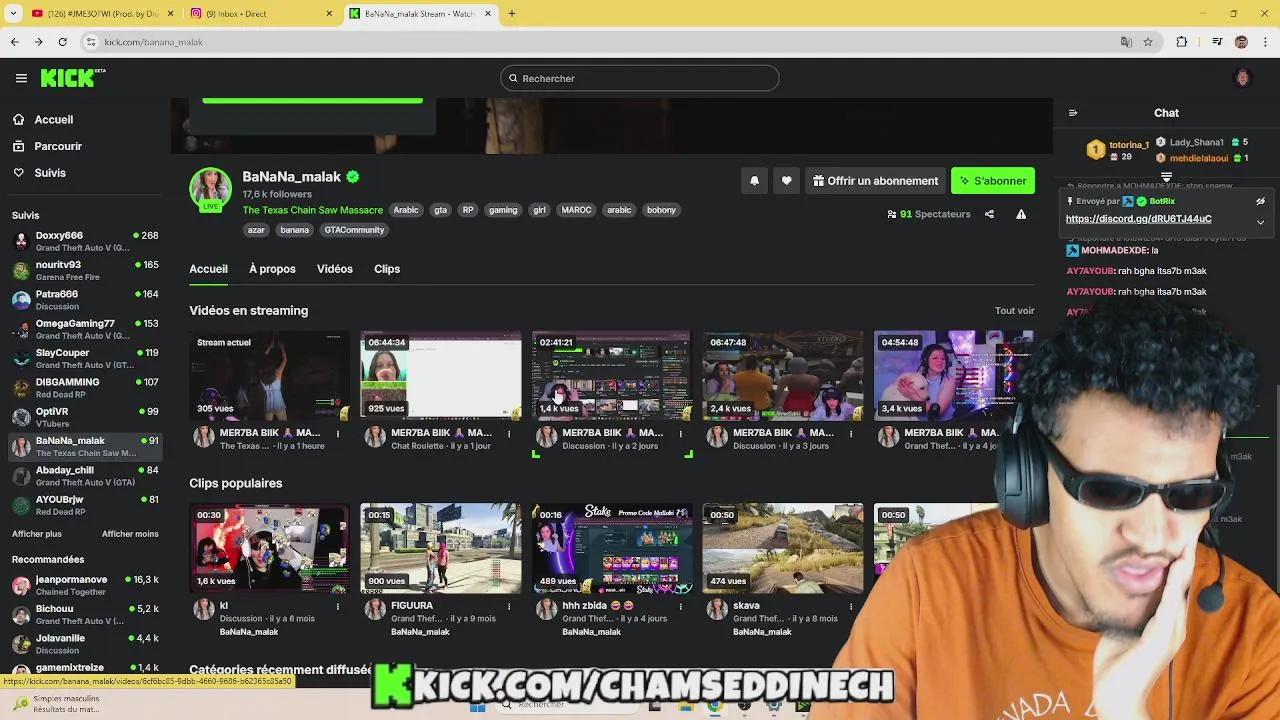Click Afficher plus in followed list

coord(37,534)
